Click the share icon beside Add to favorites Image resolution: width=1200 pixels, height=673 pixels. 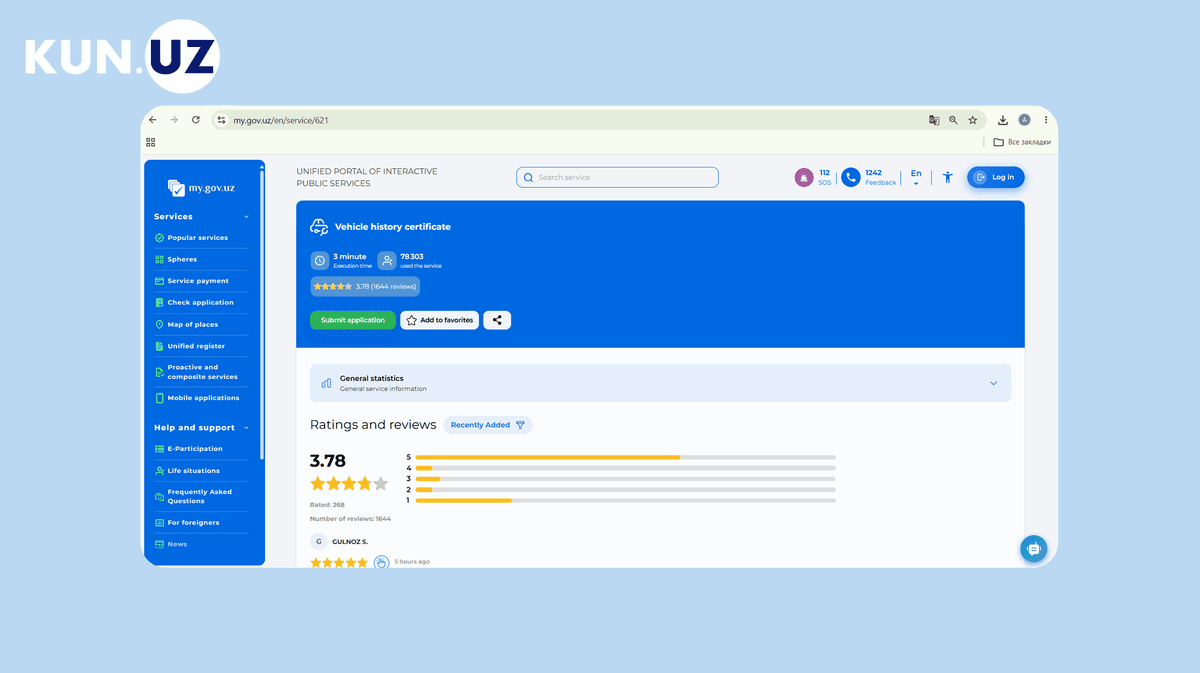tap(497, 320)
